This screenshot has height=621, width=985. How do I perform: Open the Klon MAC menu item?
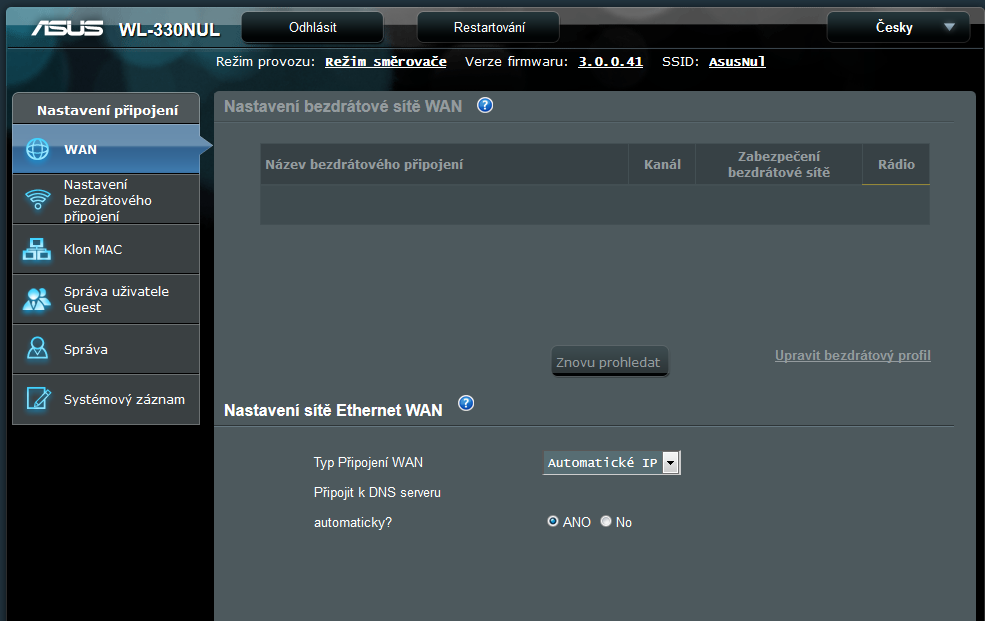point(93,250)
